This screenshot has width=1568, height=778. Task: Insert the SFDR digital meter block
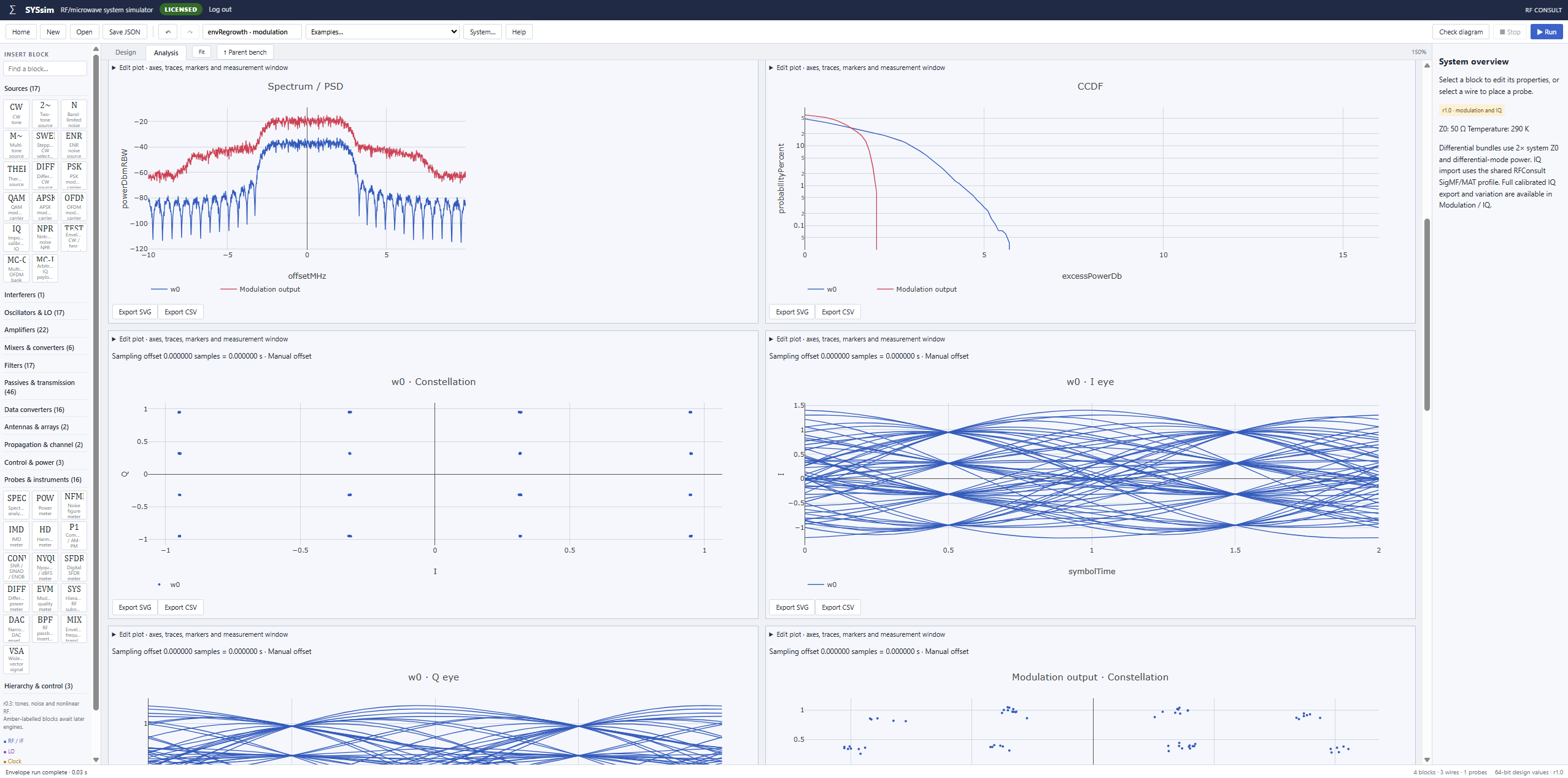(74, 567)
